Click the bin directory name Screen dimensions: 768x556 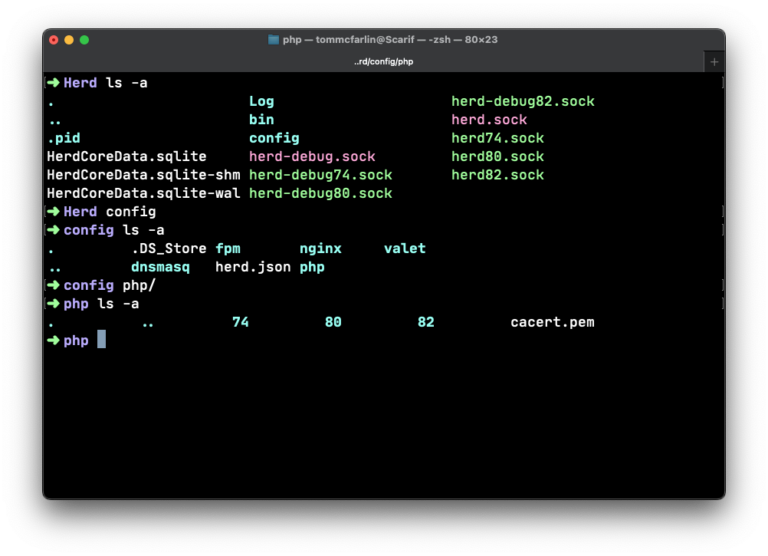point(262,120)
